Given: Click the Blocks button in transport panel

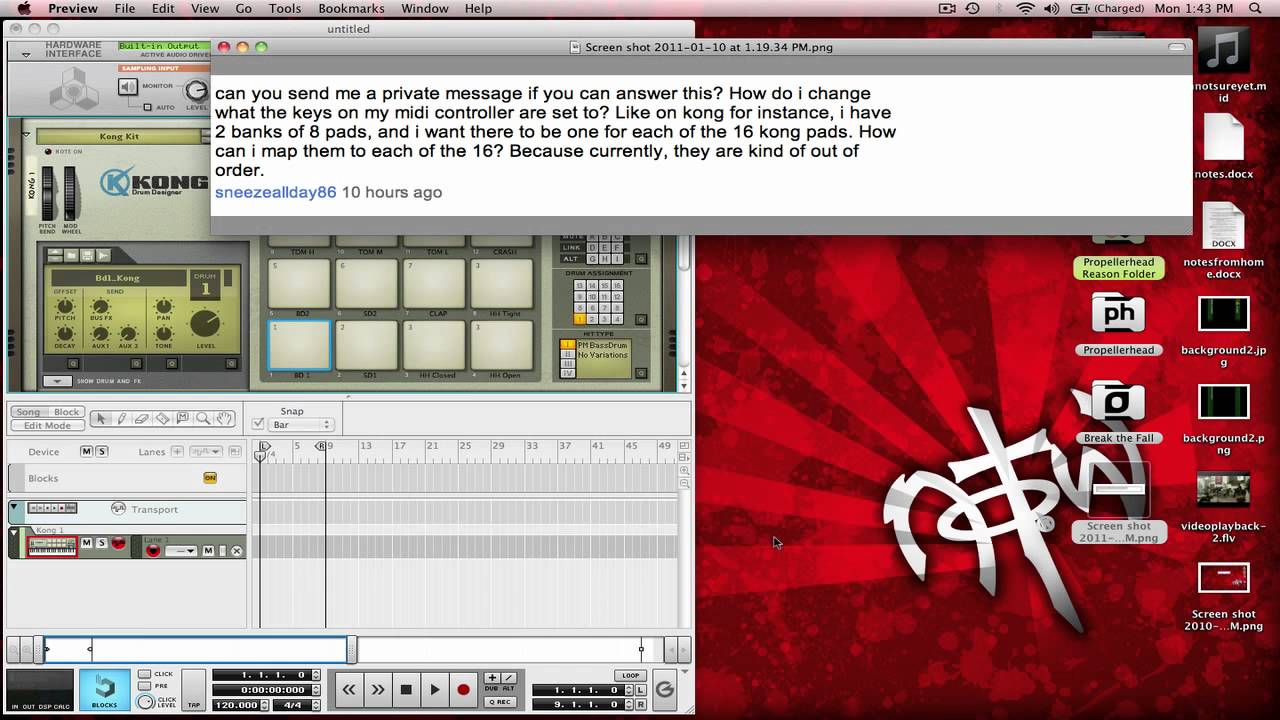Looking at the screenshot, I should (104, 690).
